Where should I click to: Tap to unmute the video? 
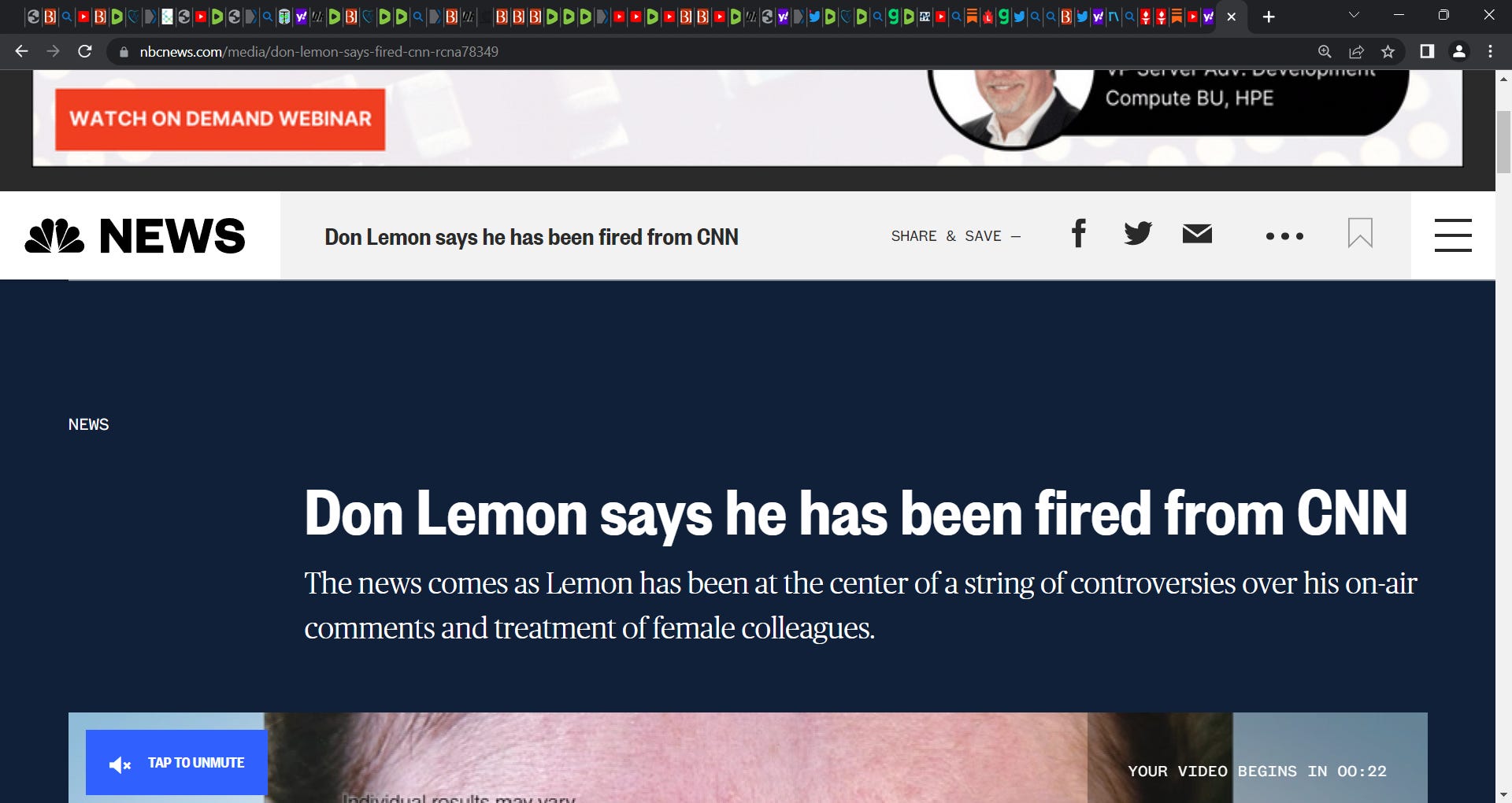pos(176,763)
